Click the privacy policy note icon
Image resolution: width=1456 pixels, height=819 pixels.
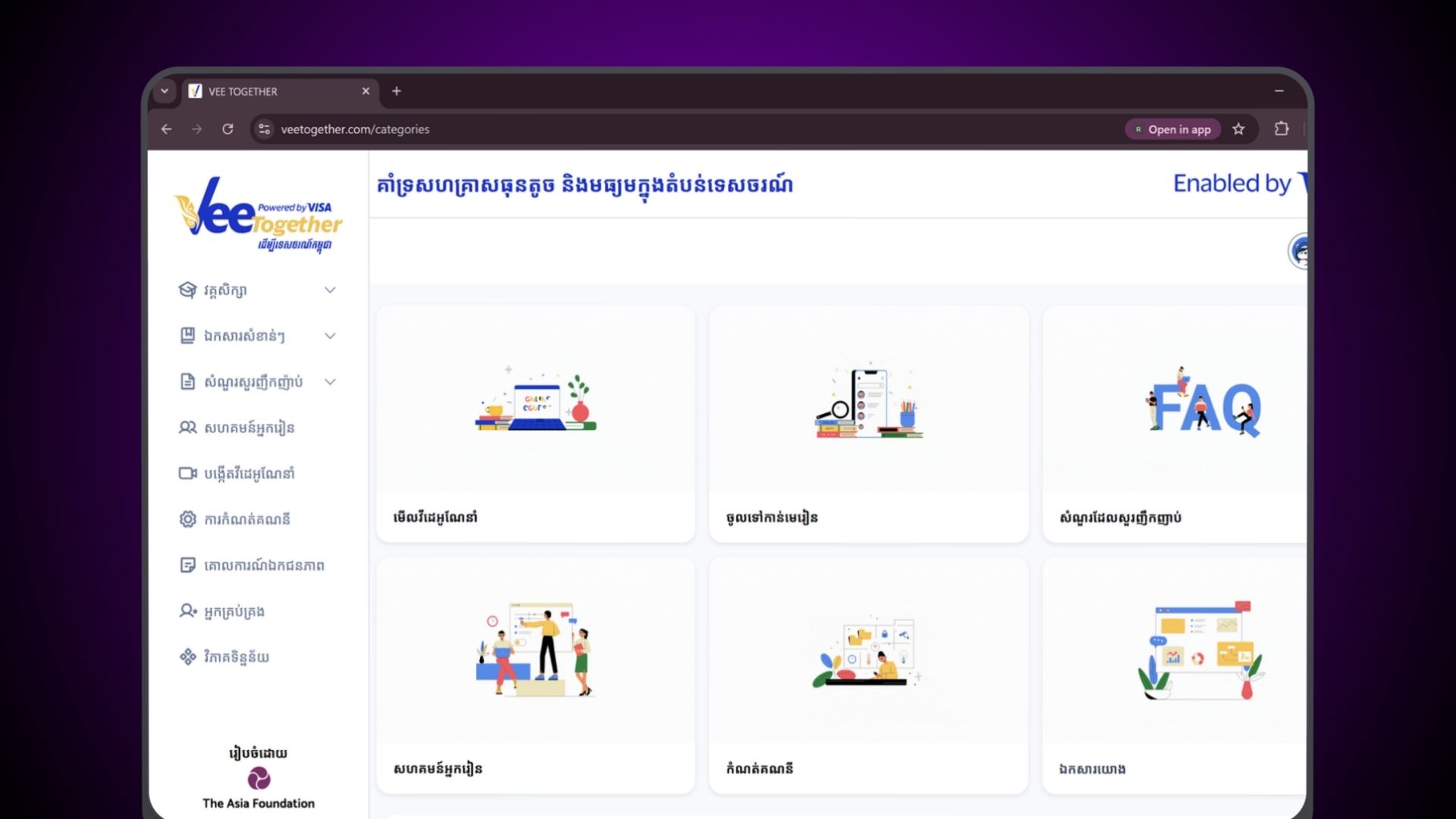[187, 565]
